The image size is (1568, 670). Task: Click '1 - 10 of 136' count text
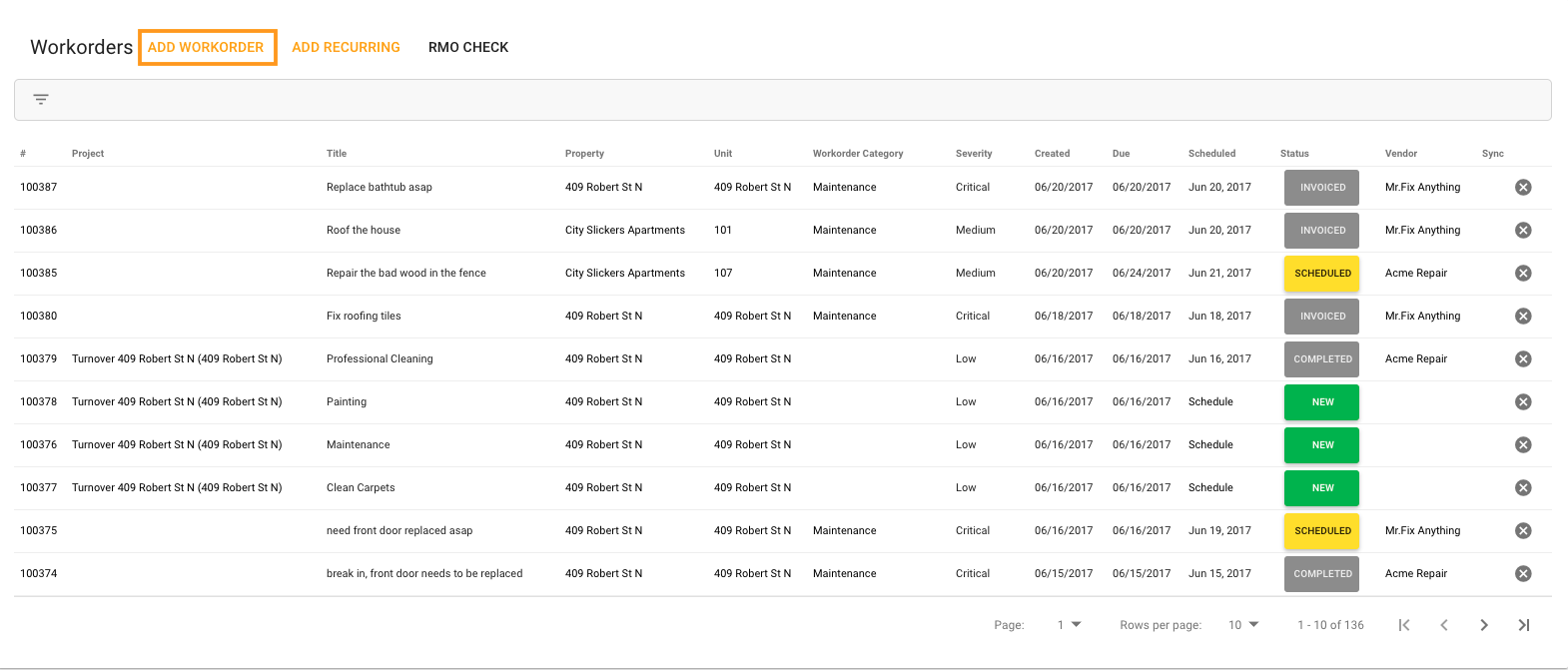[x=1330, y=625]
